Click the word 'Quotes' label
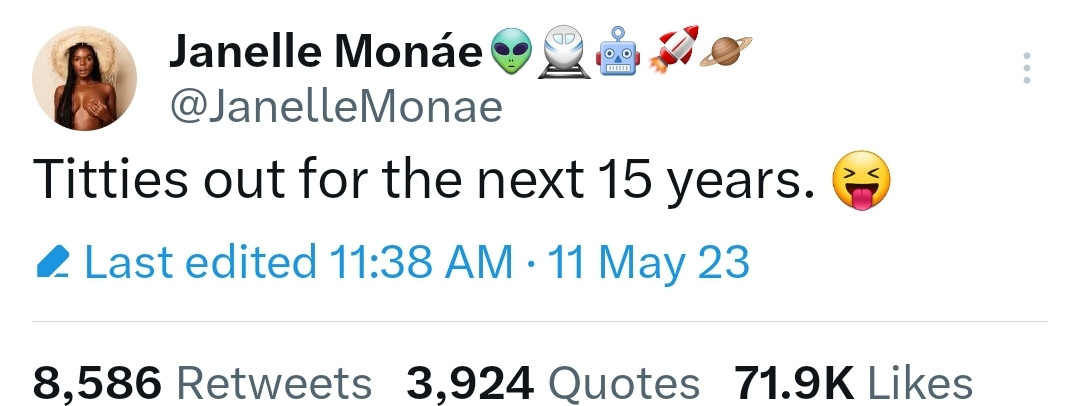The image size is (1080, 406). pyautogui.click(x=625, y=382)
